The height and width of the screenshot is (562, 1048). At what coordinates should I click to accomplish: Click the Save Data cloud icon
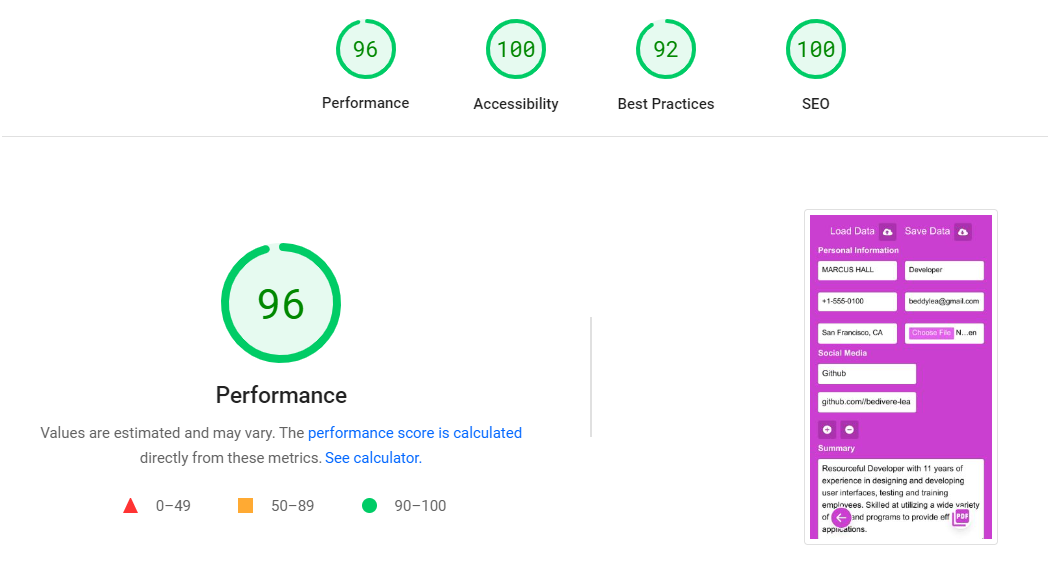click(963, 232)
